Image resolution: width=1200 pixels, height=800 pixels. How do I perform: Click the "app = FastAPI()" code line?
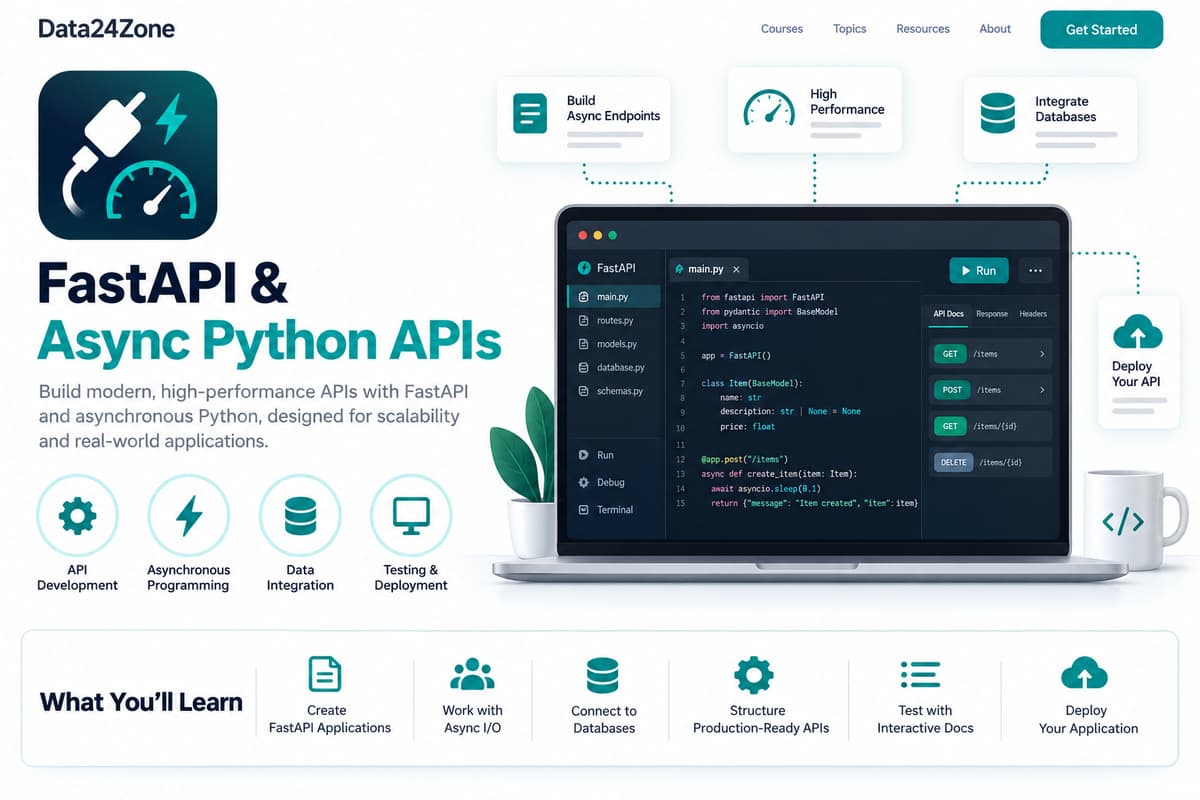tap(737, 355)
